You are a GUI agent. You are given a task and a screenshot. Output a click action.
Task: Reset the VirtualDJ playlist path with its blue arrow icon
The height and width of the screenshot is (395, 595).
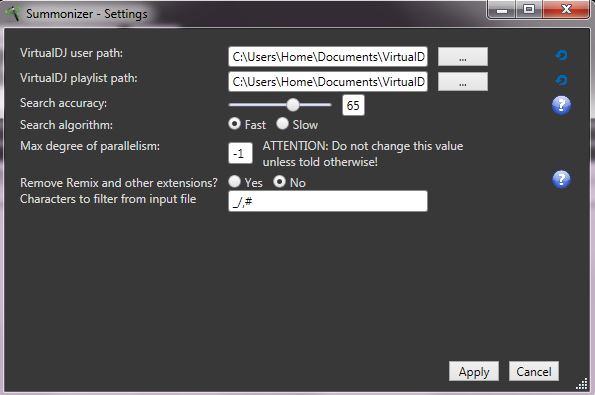coord(562,80)
